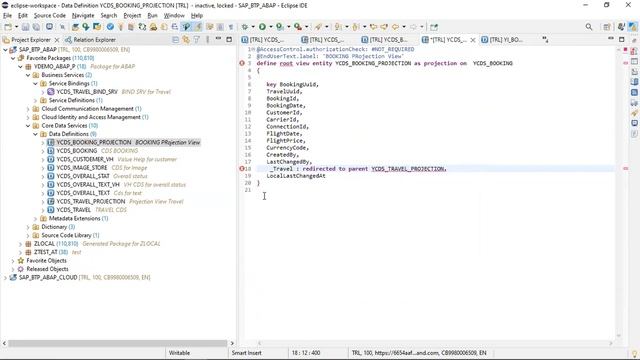The width and height of the screenshot is (640, 360).
Task: Open the Navigate menu
Action: pos(83,16)
